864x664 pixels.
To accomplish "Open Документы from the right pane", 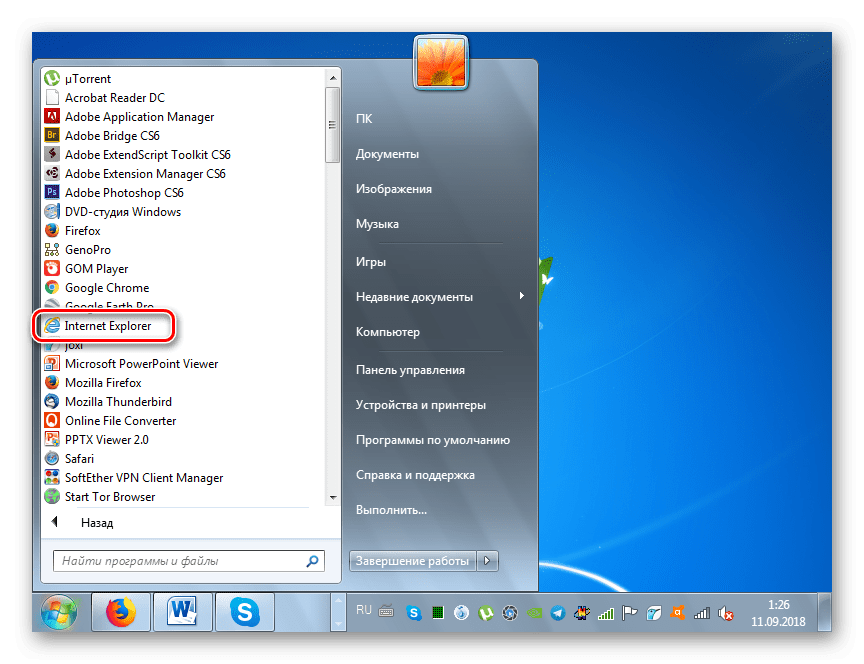I will (387, 154).
